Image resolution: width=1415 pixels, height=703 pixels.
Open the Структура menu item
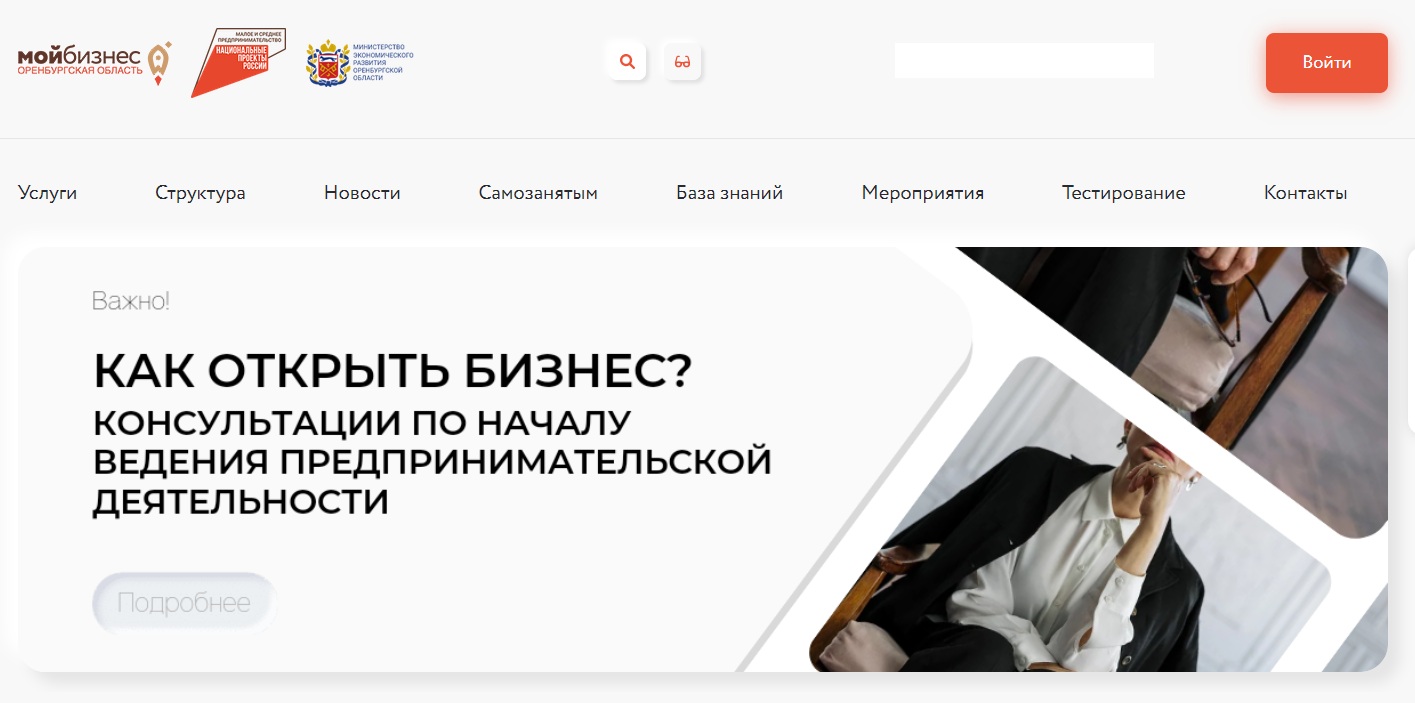tap(200, 193)
